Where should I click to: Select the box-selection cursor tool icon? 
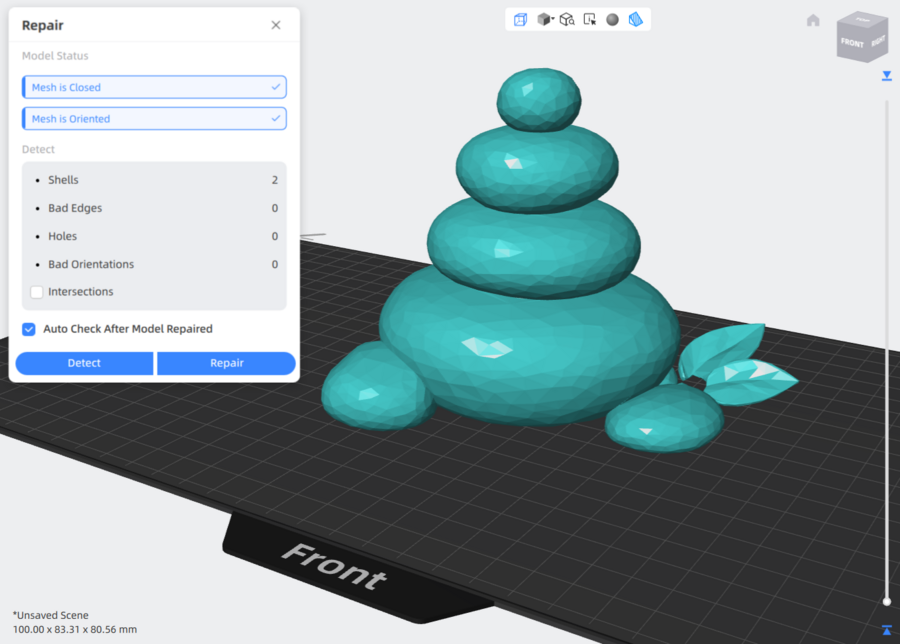tap(589, 20)
